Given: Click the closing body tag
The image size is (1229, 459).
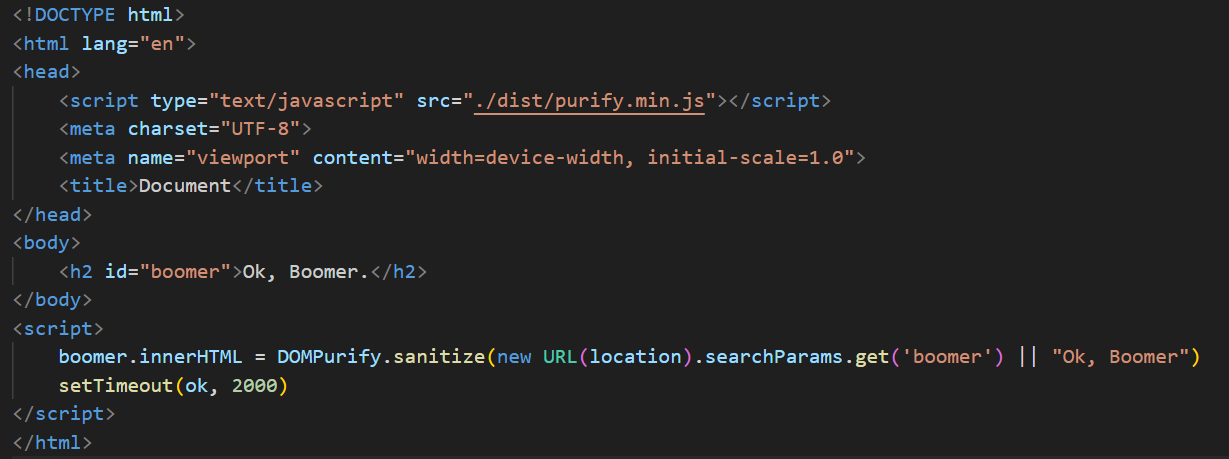Looking at the screenshot, I should click(53, 300).
